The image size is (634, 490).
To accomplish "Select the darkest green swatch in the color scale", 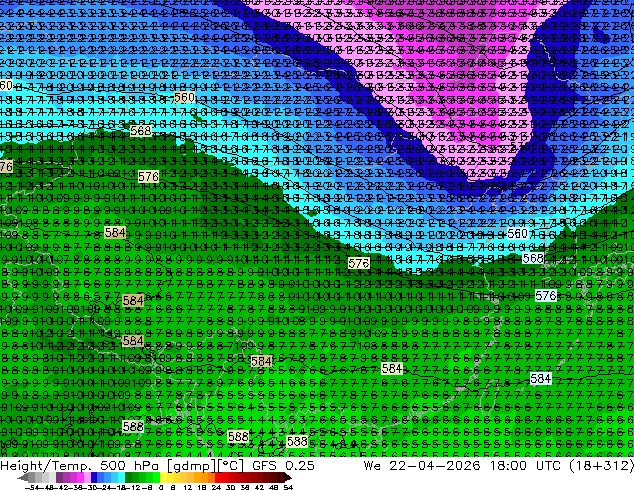I will point(129,478).
